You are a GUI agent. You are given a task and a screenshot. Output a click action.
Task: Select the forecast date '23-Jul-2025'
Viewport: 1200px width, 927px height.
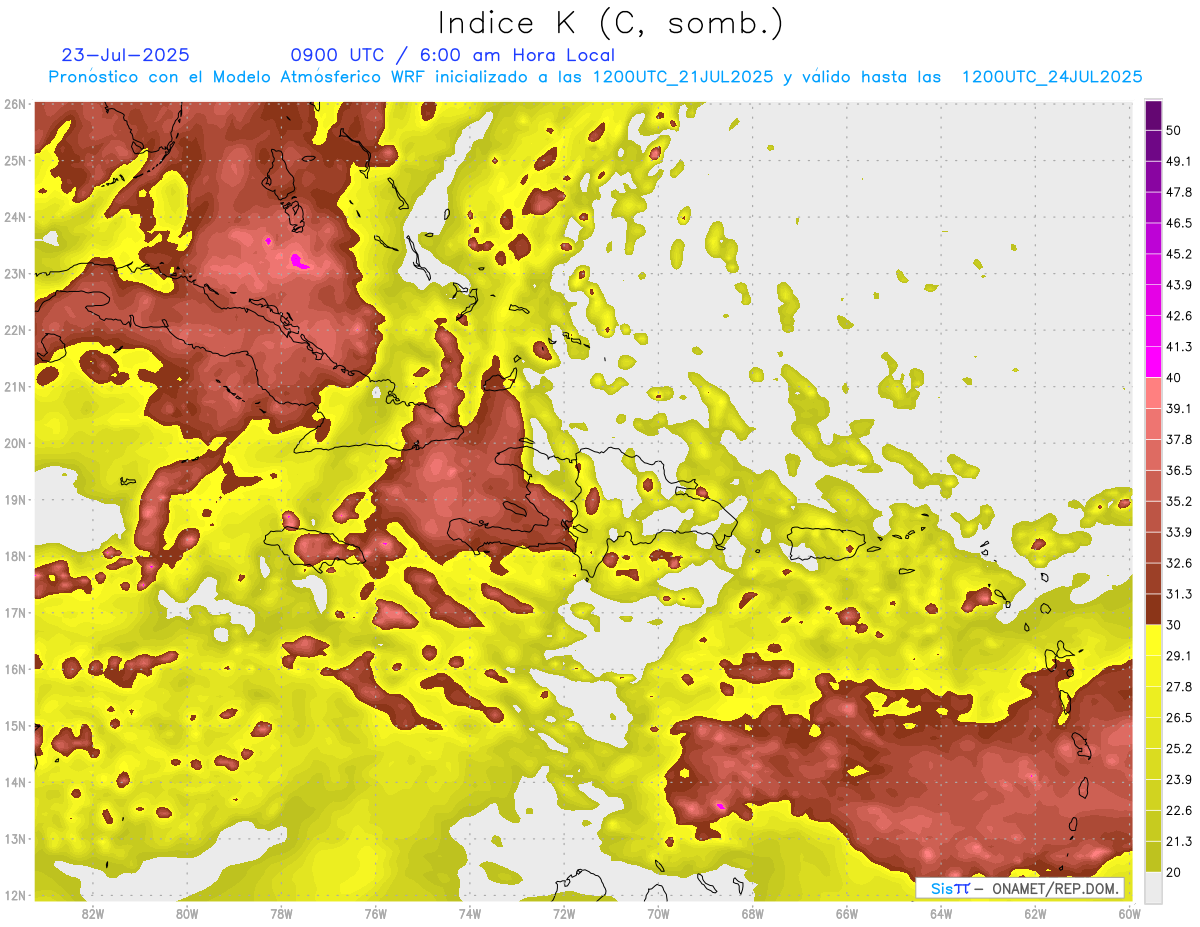pos(125,55)
